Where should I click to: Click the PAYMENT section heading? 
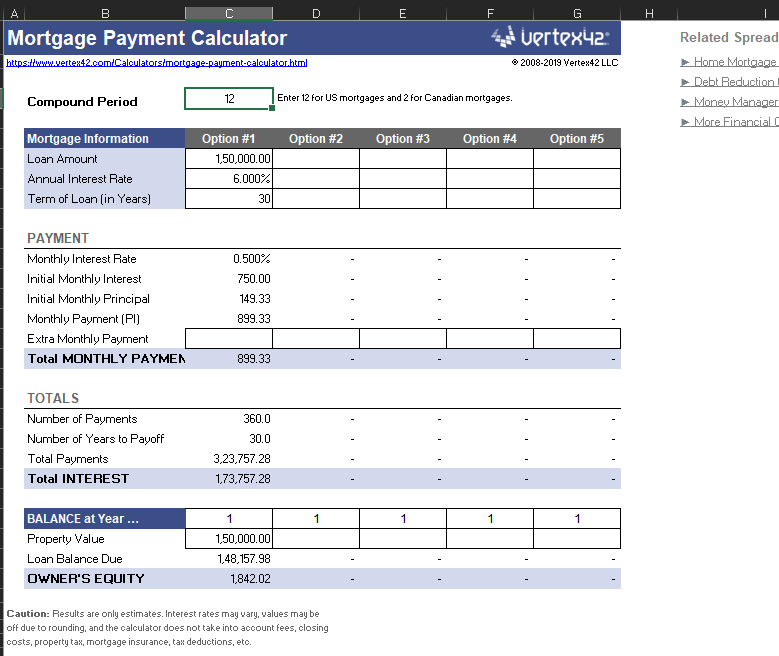58,238
